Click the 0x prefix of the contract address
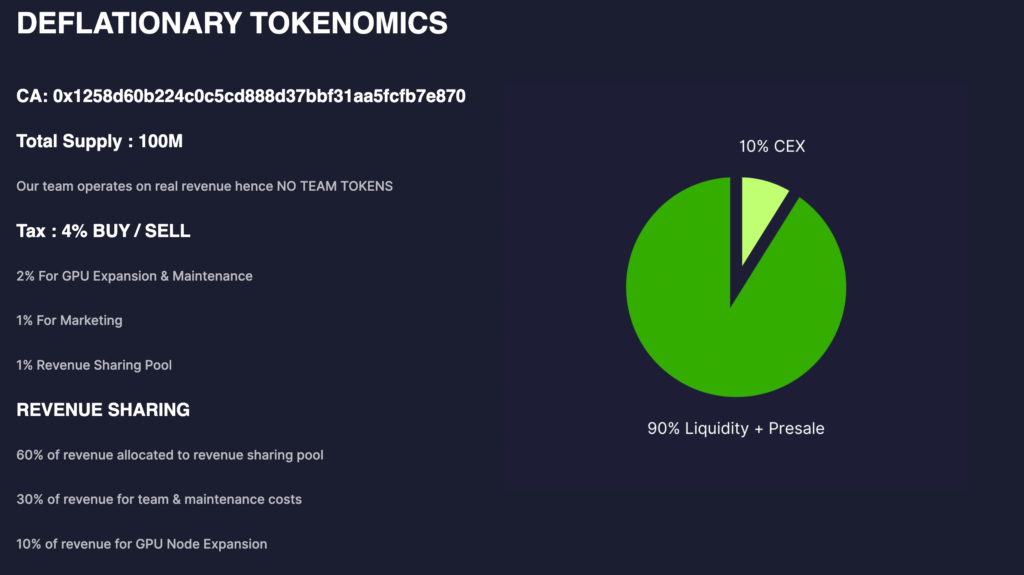 coord(62,97)
